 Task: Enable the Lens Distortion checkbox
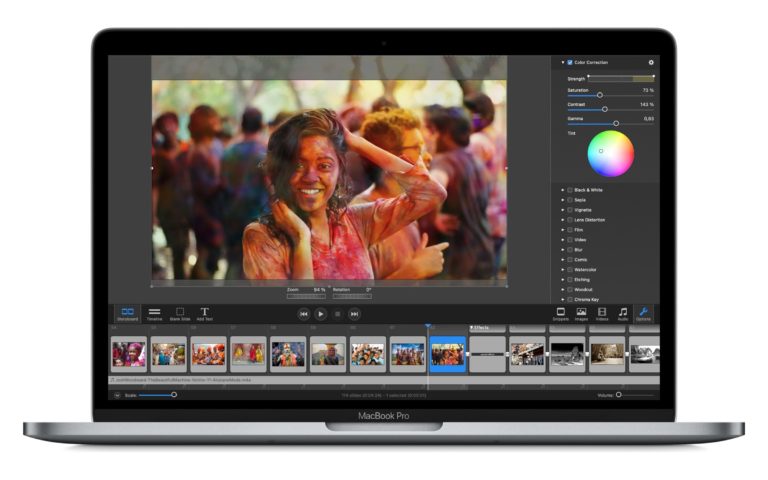click(x=570, y=220)
